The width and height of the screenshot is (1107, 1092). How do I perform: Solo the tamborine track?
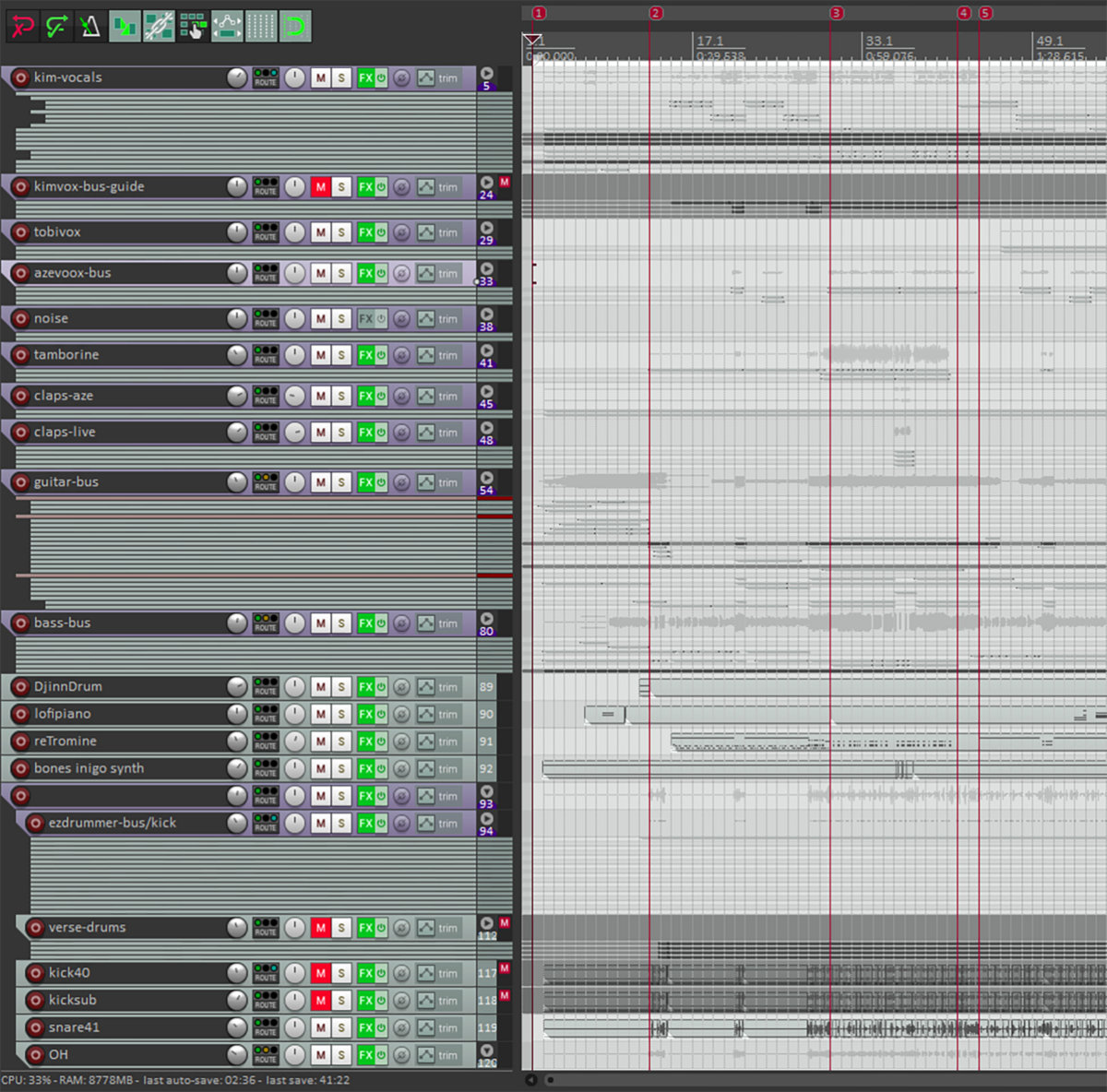tap(342, 355)
